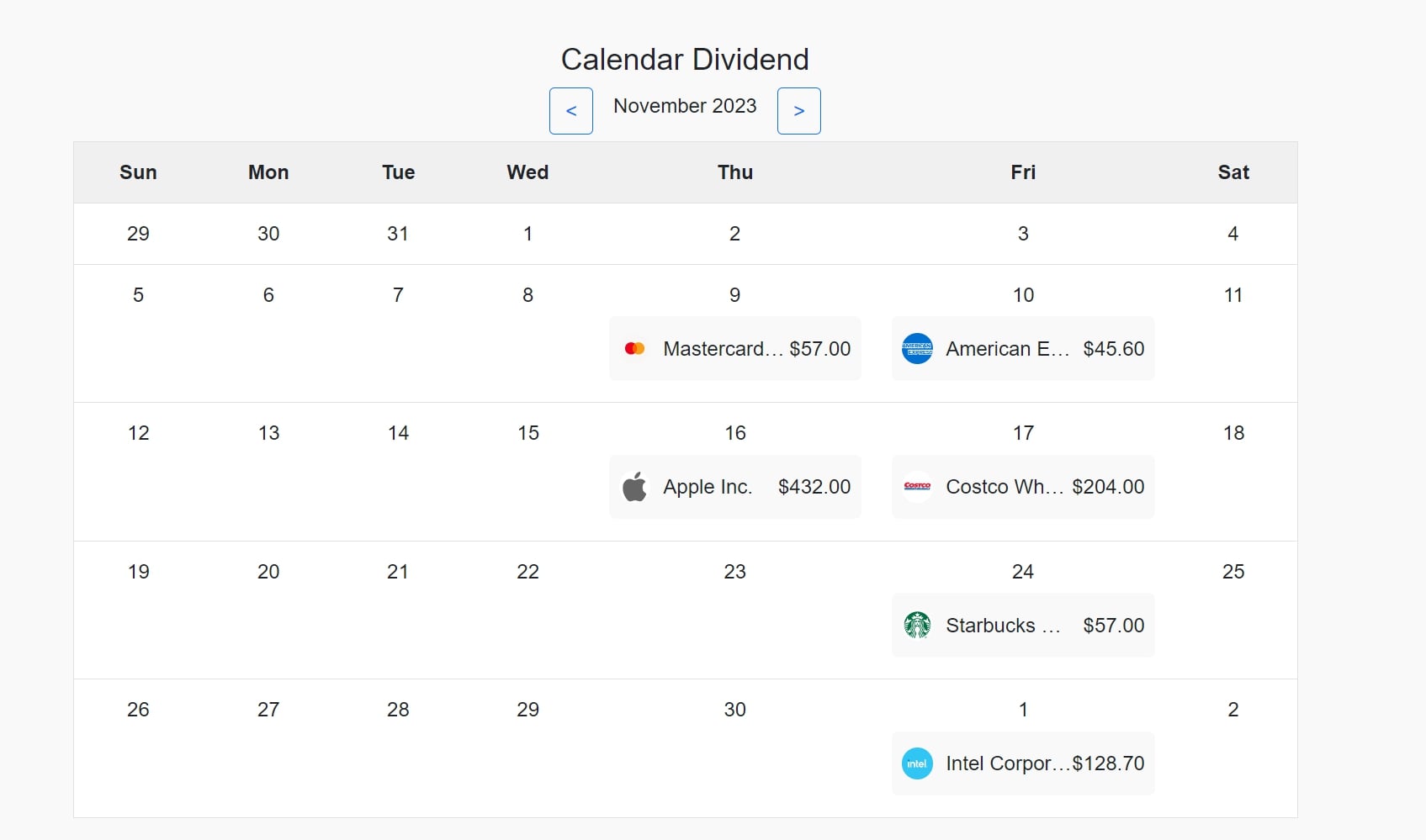The height and width of the screenshot is (840, 1426).
Task: Select day 25 in November
Action: coord(1233,572)
